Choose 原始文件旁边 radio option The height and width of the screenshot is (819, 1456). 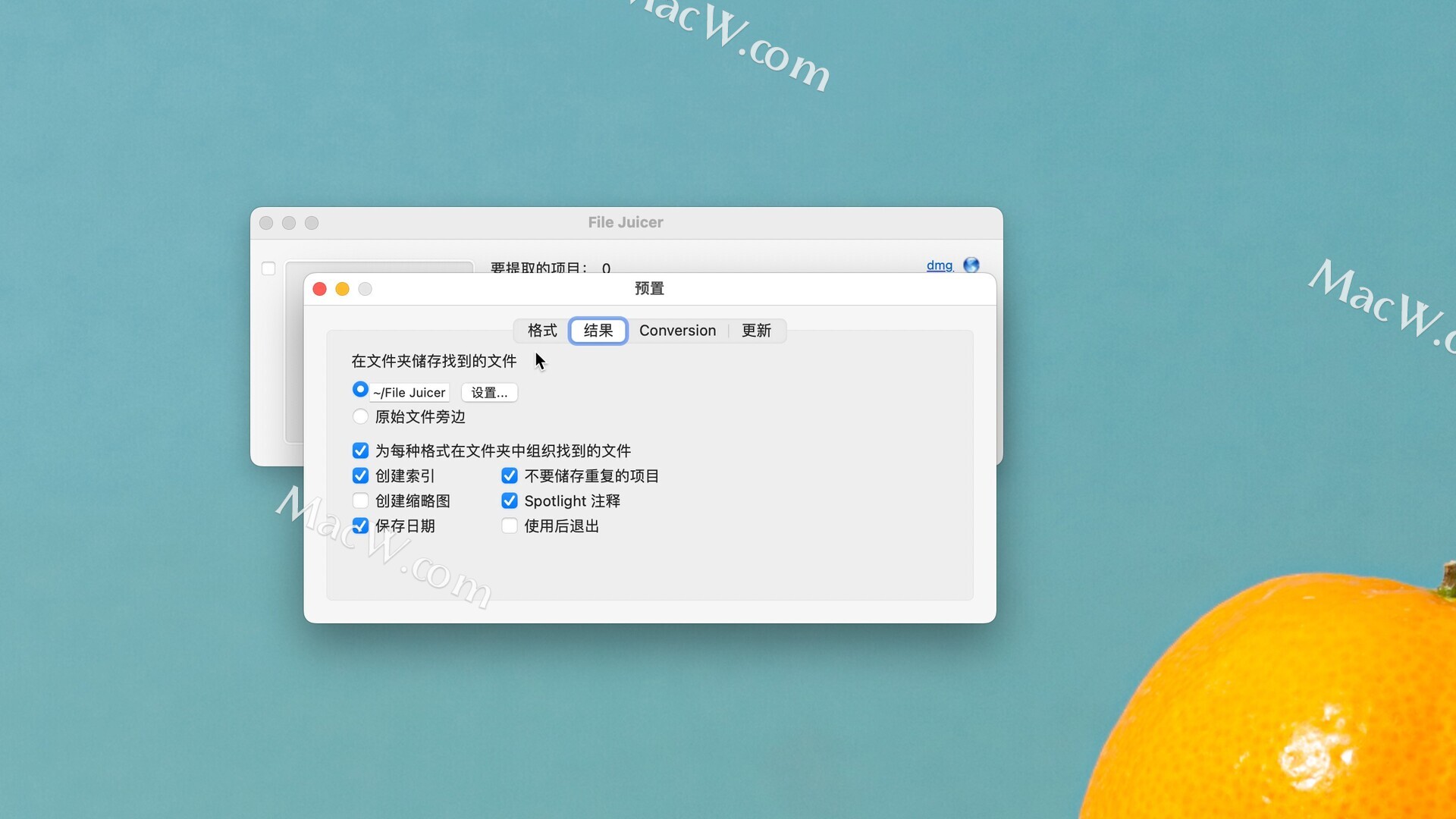click(360, 416)
